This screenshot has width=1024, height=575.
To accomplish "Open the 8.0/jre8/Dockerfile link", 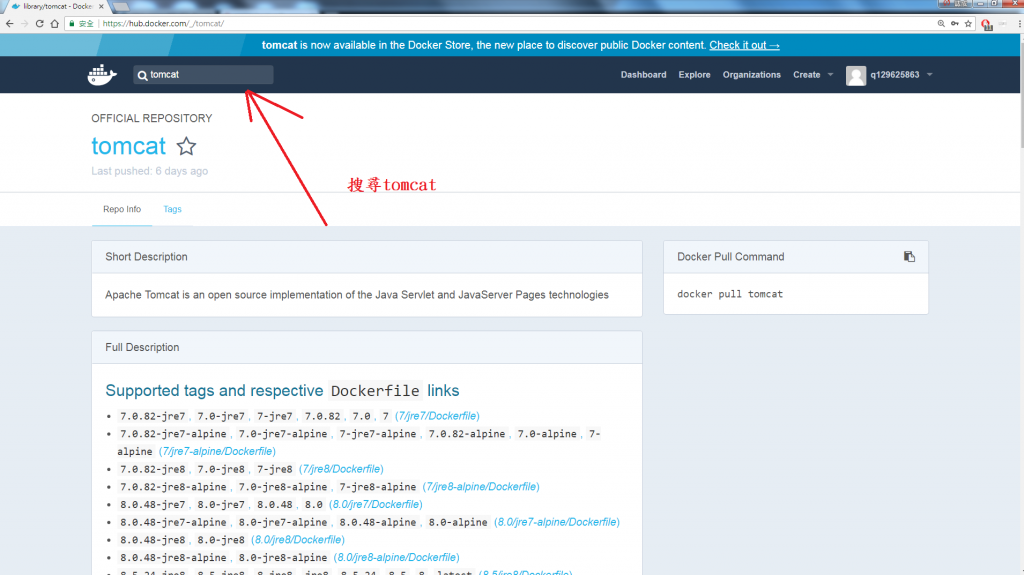I will tap(298, 540).
